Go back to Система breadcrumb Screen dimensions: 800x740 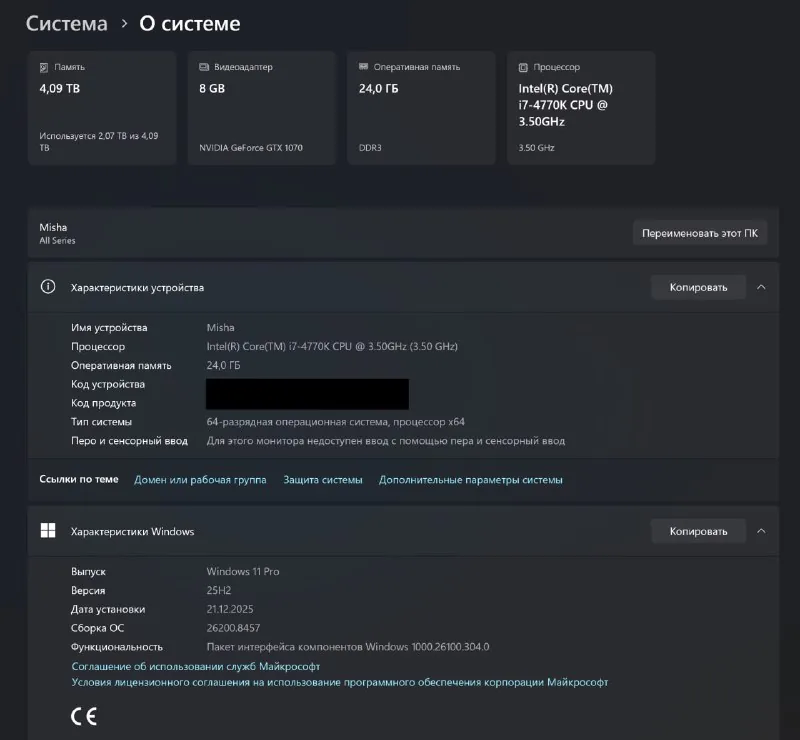click(67, 23)
